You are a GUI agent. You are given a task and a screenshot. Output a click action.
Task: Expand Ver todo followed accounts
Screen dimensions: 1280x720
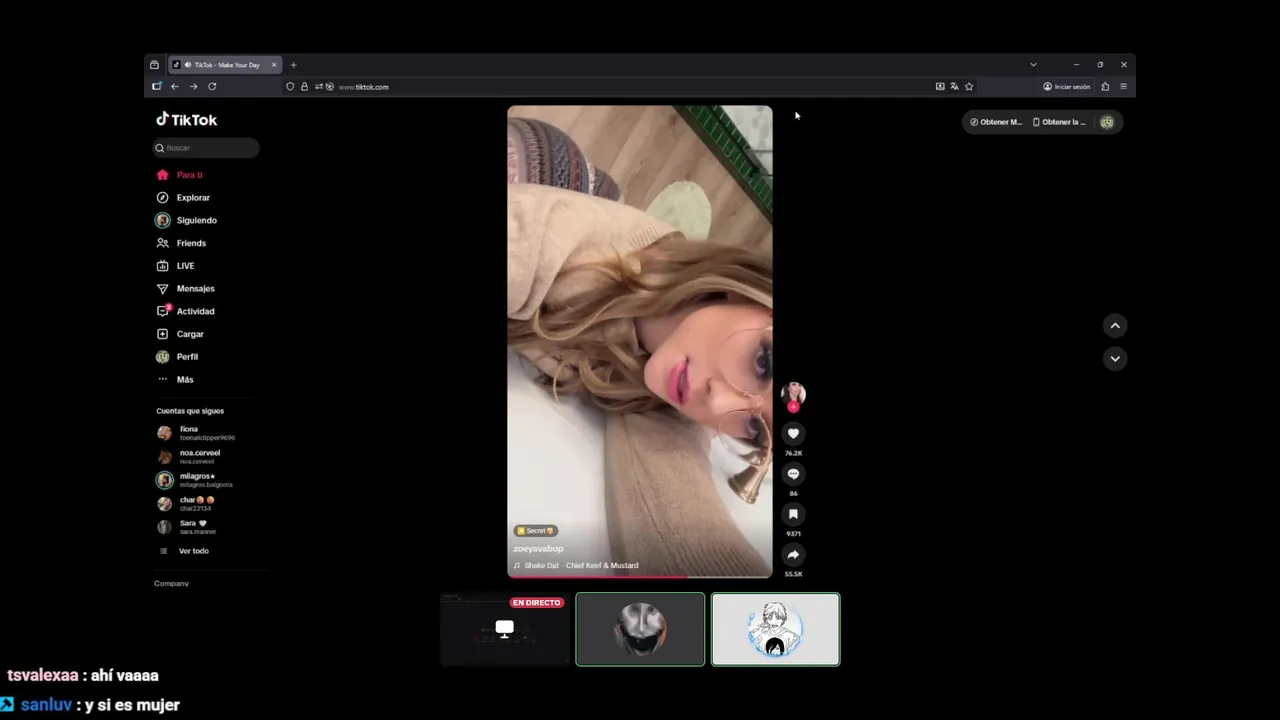point(193,551)
